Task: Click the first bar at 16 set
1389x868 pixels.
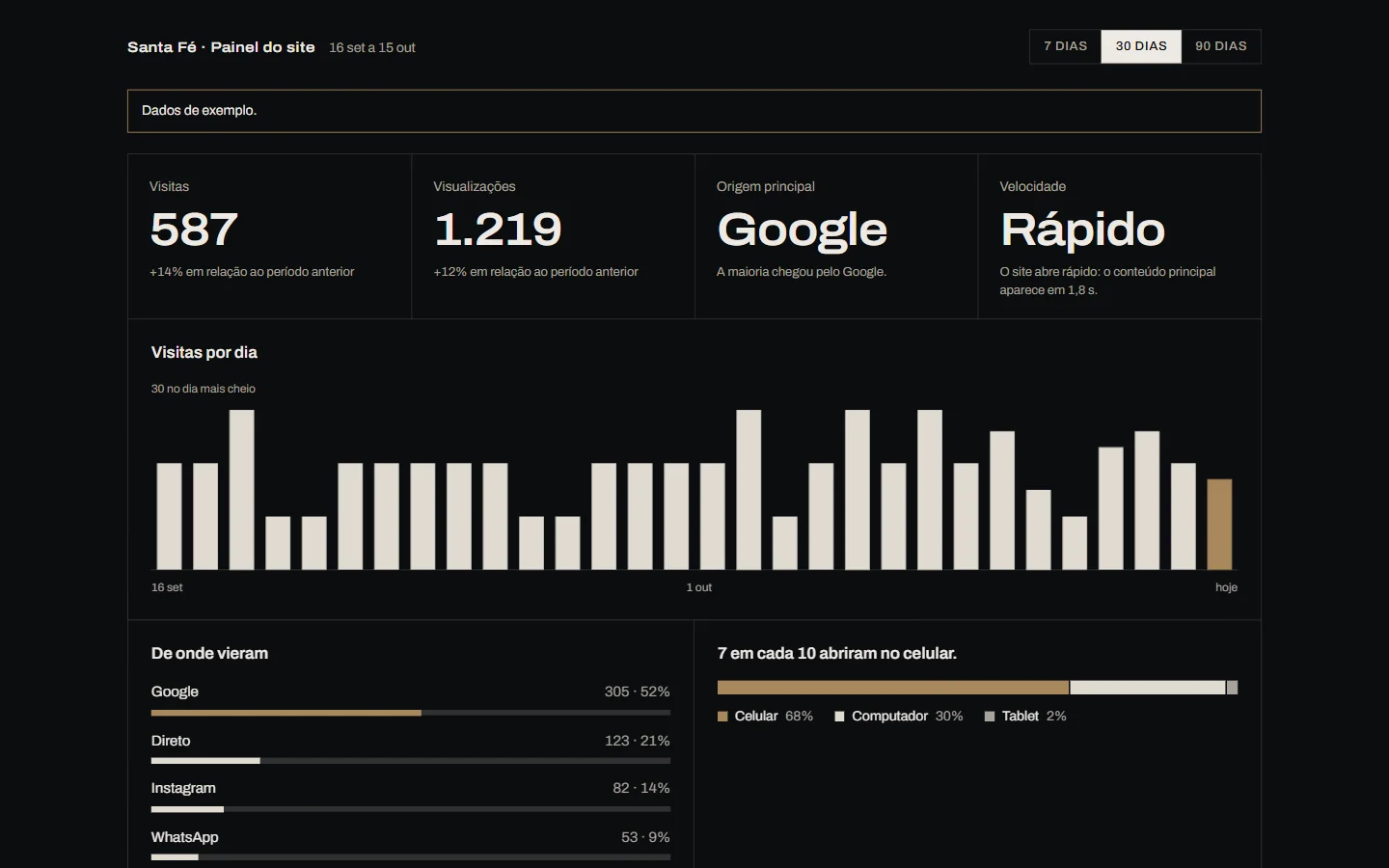Action: (x=169, y=516)
